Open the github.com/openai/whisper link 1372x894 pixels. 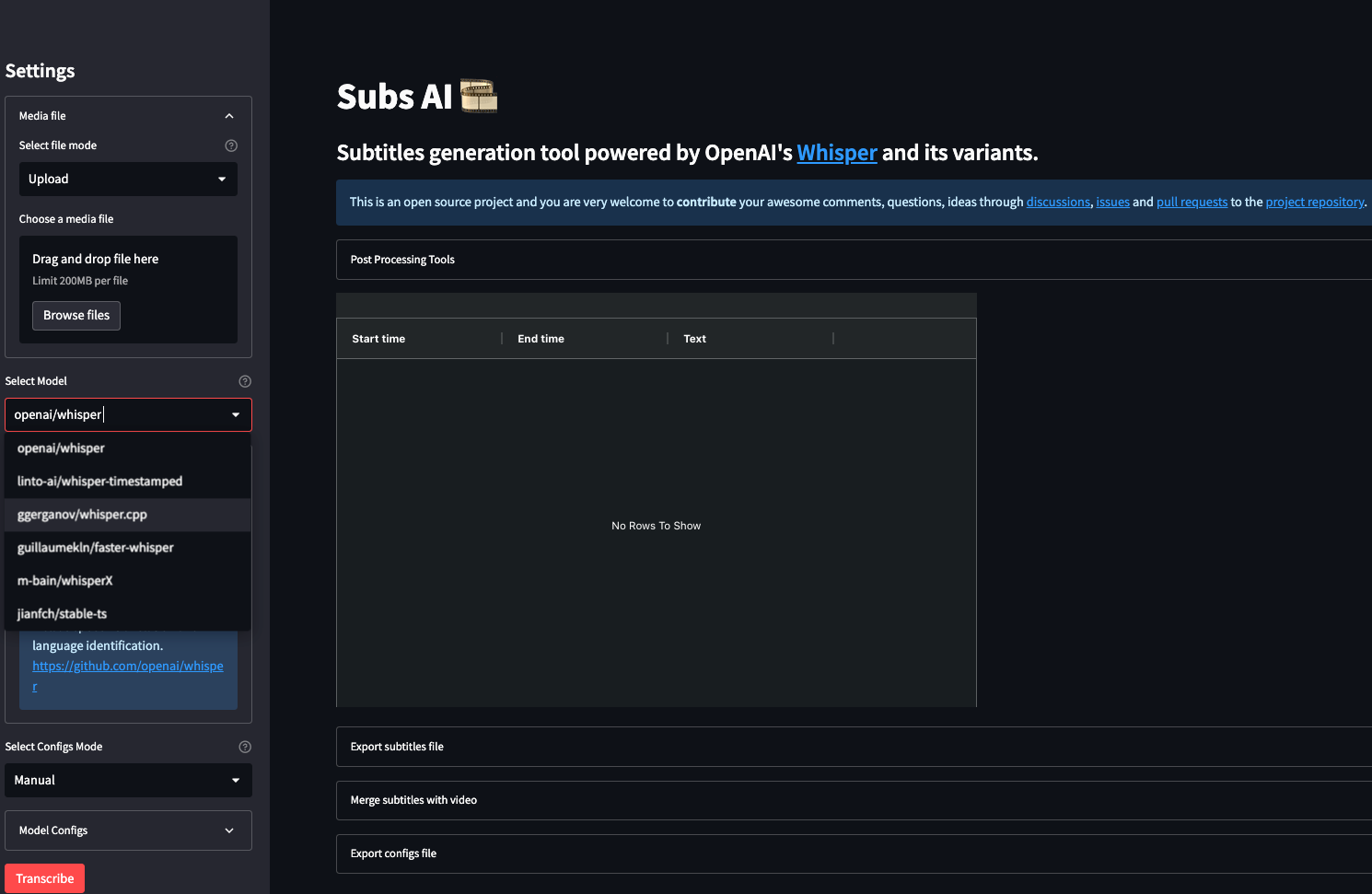point(128,666)
